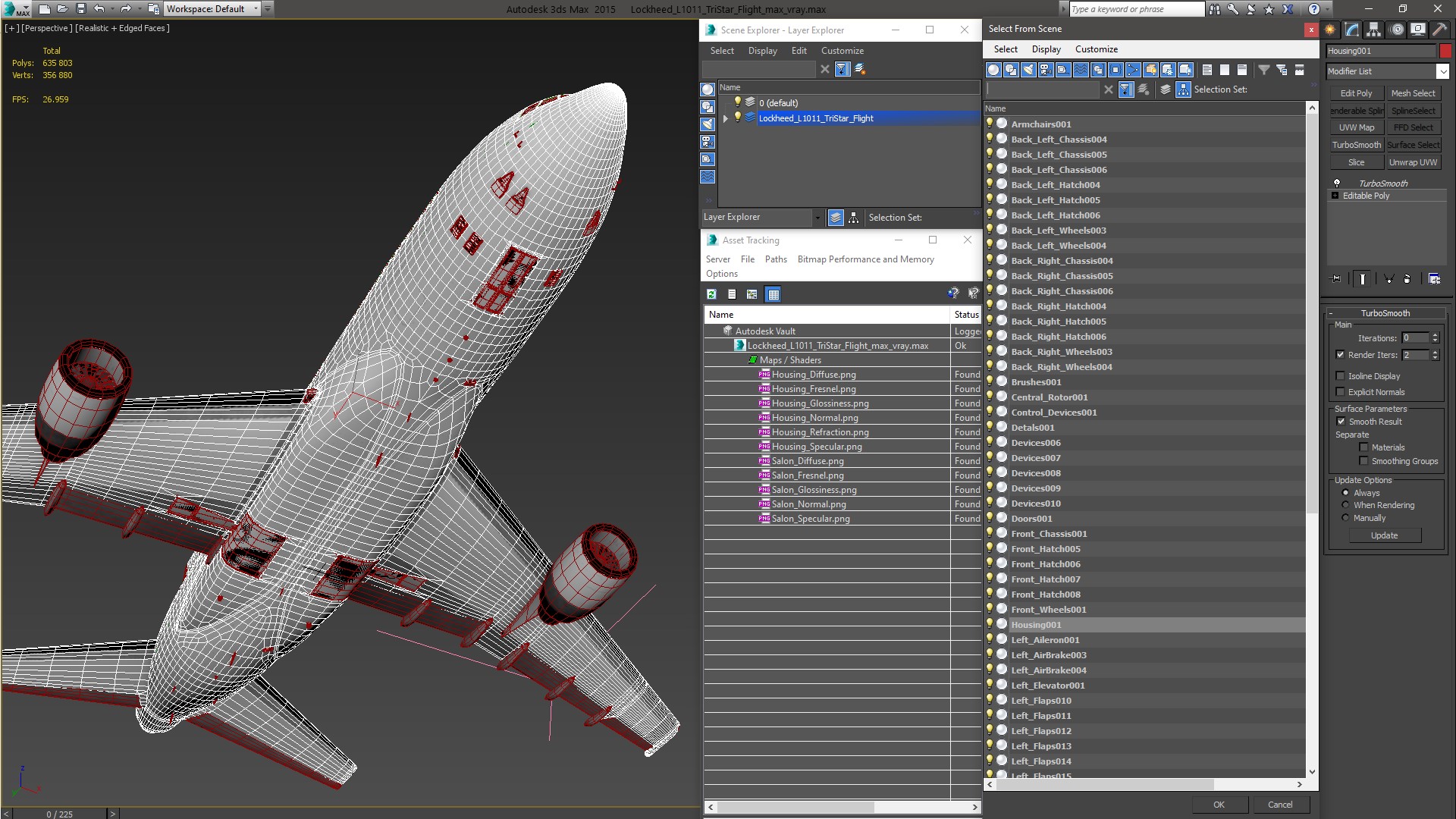The image size is (1456, 819).
Task: Select the Manually update option
Action: (1345, 518)
